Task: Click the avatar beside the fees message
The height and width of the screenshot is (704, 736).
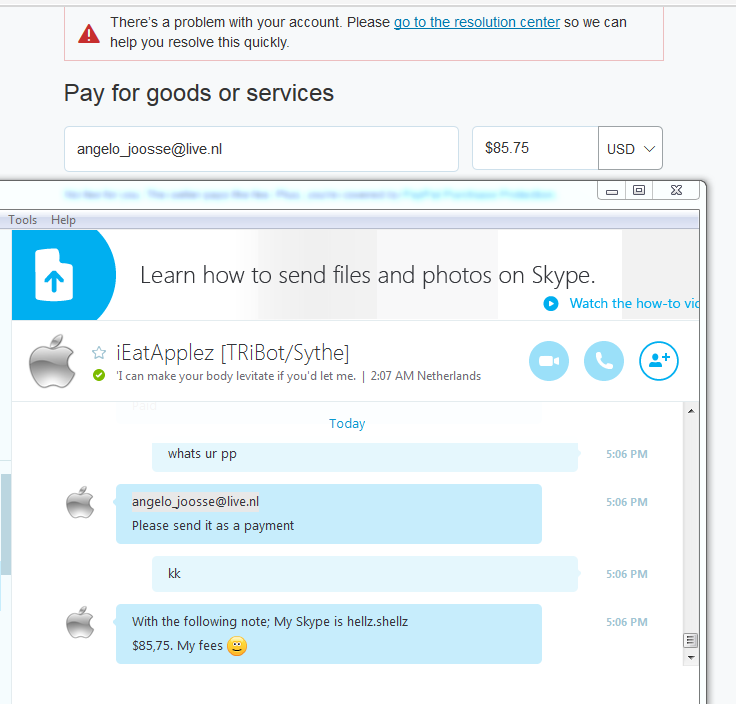Action: (80, 622)
